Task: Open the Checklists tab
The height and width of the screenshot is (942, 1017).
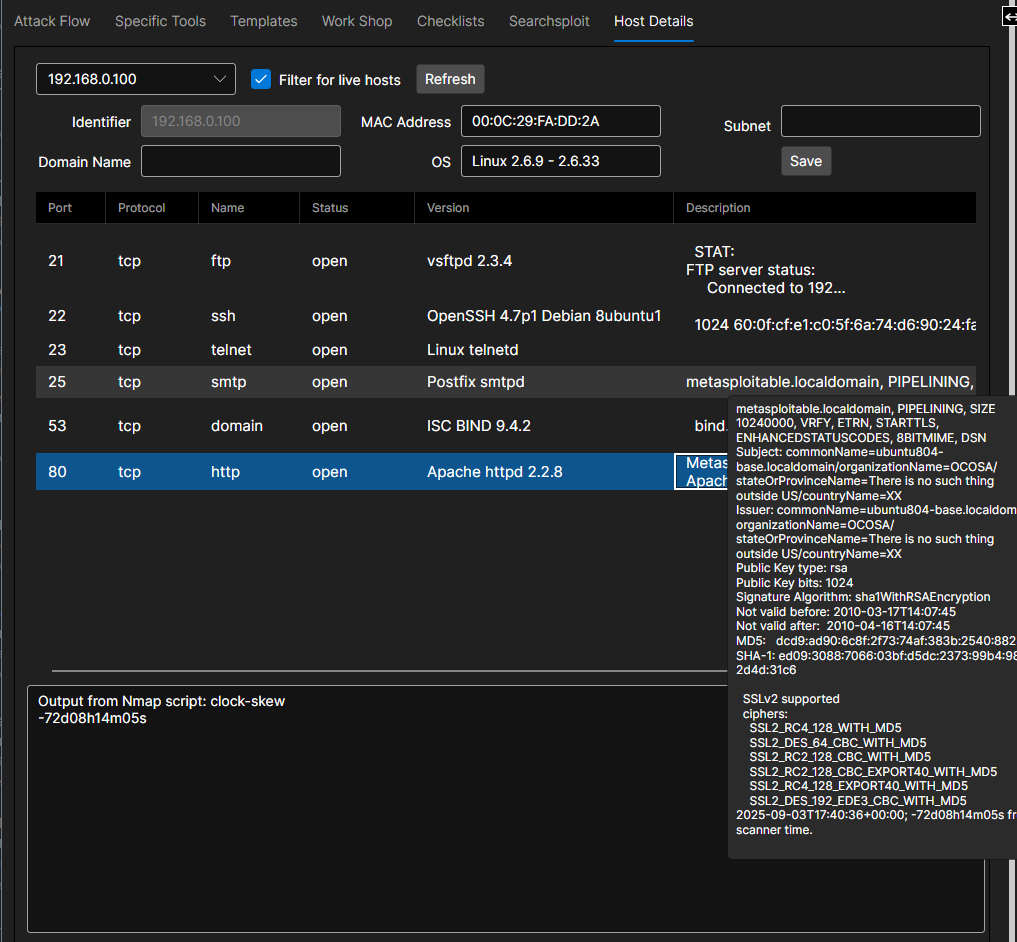Action: click(x=450, y=21)
